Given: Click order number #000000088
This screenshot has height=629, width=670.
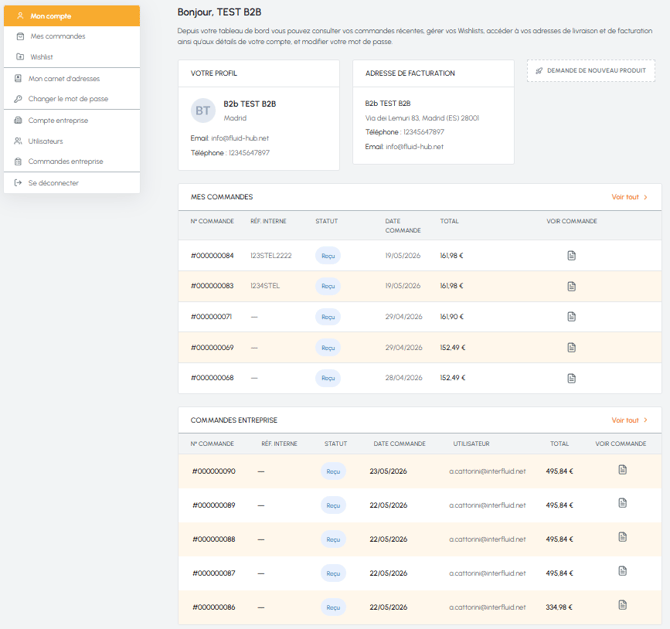Looking at the screenshot, I should (214, 539).
